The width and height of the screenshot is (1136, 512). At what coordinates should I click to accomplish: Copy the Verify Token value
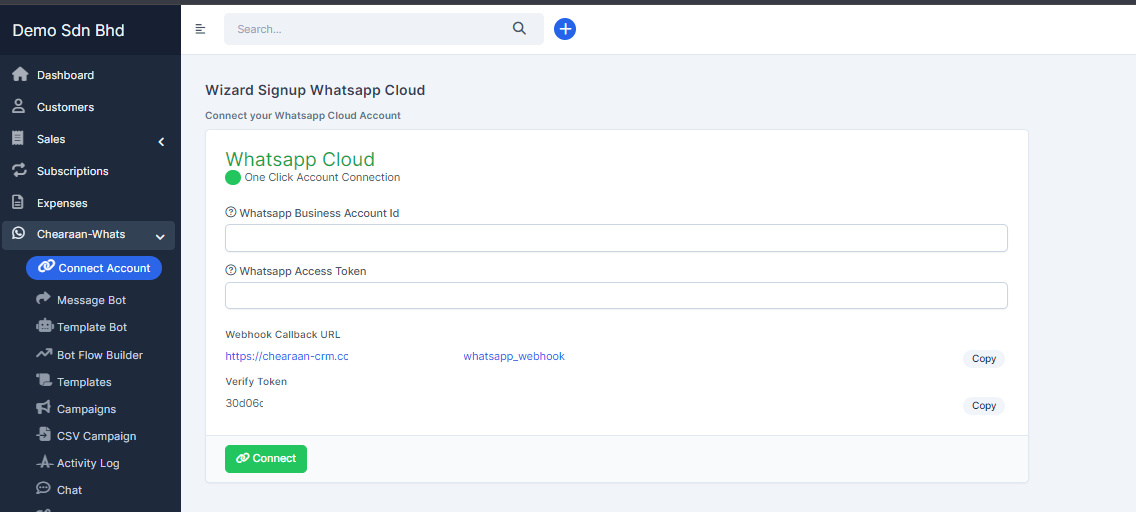point(983,406)
